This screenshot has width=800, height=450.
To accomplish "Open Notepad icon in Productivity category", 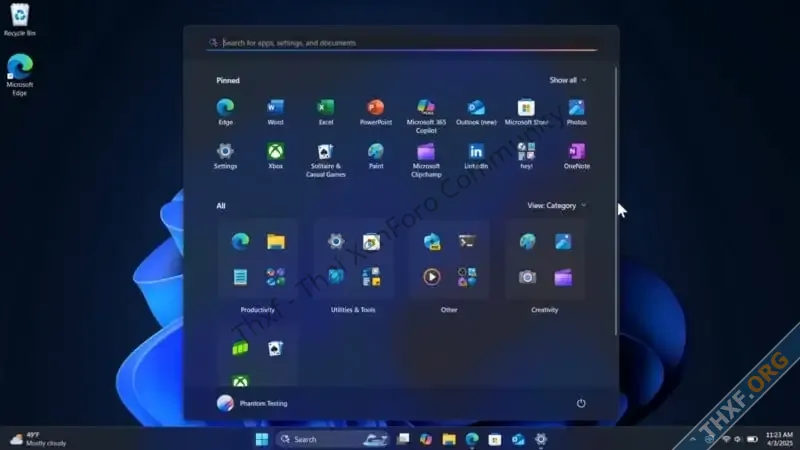I will (240, 277).
